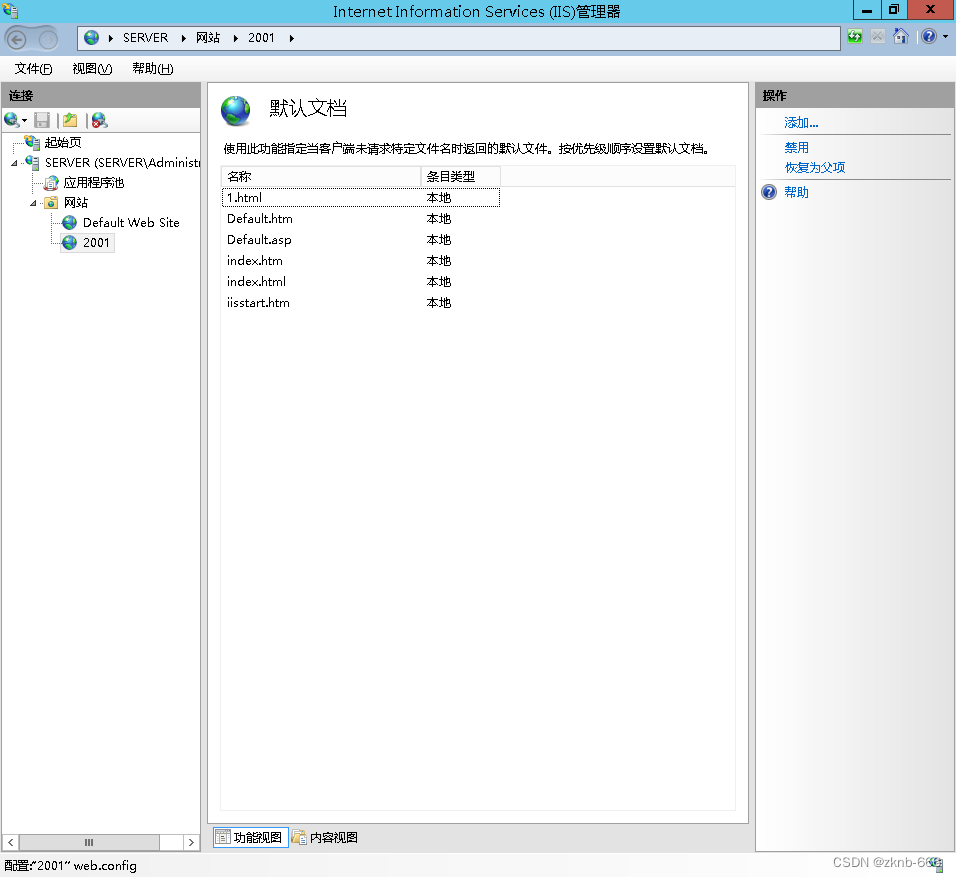Click the blue help question icon in actions

tap(769, 192)
